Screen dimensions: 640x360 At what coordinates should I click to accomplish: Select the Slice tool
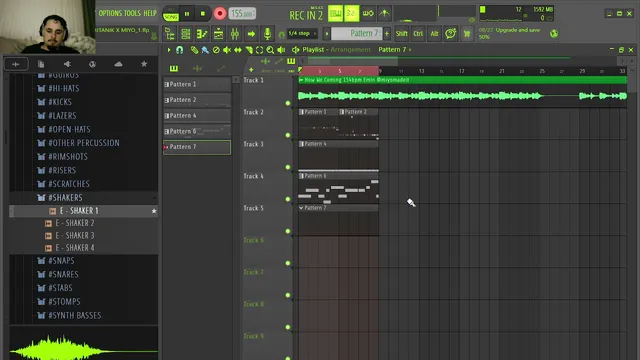[x=249, y=50]
